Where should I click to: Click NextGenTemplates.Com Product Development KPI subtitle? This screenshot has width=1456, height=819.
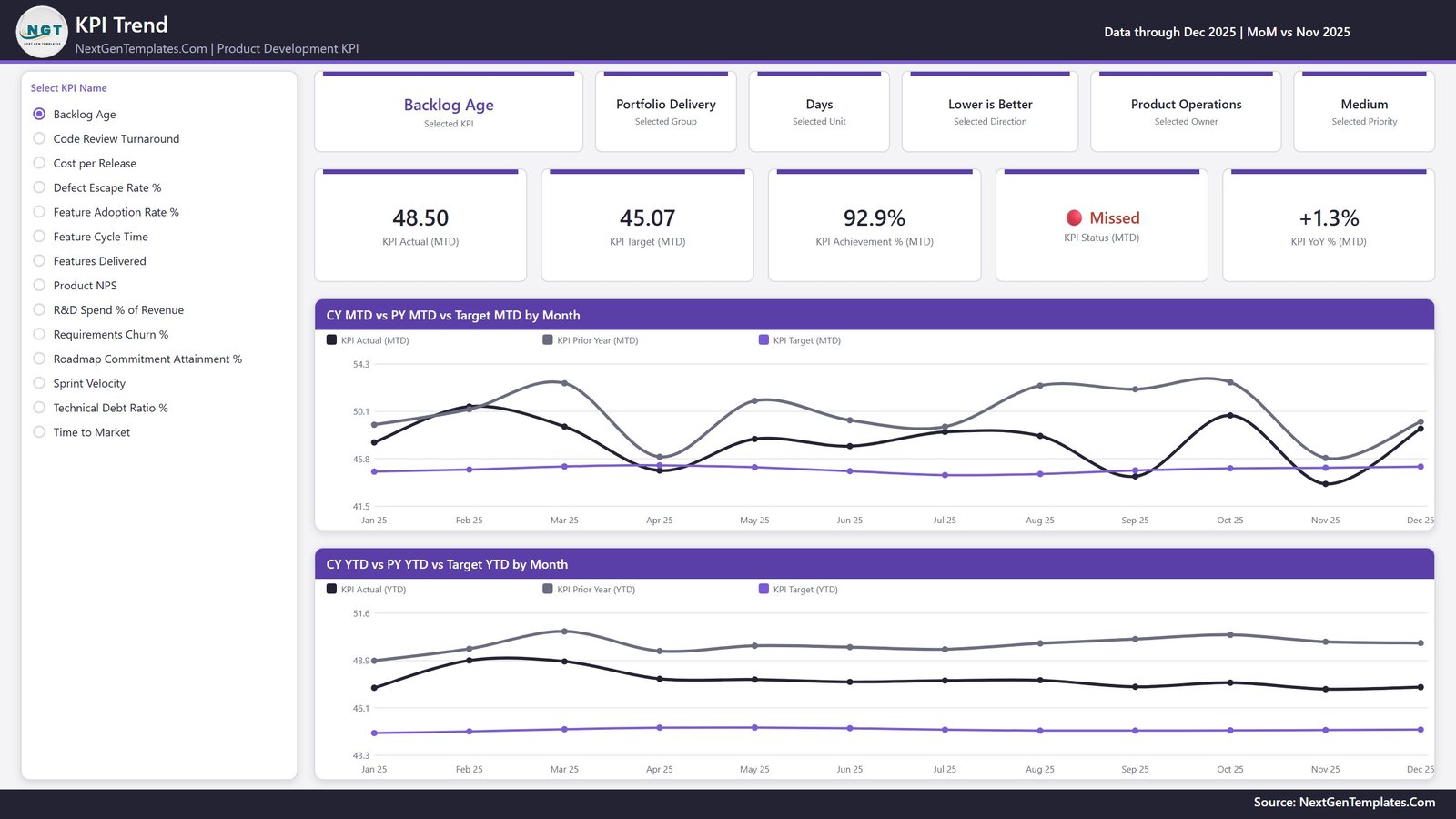click(217, 48)
